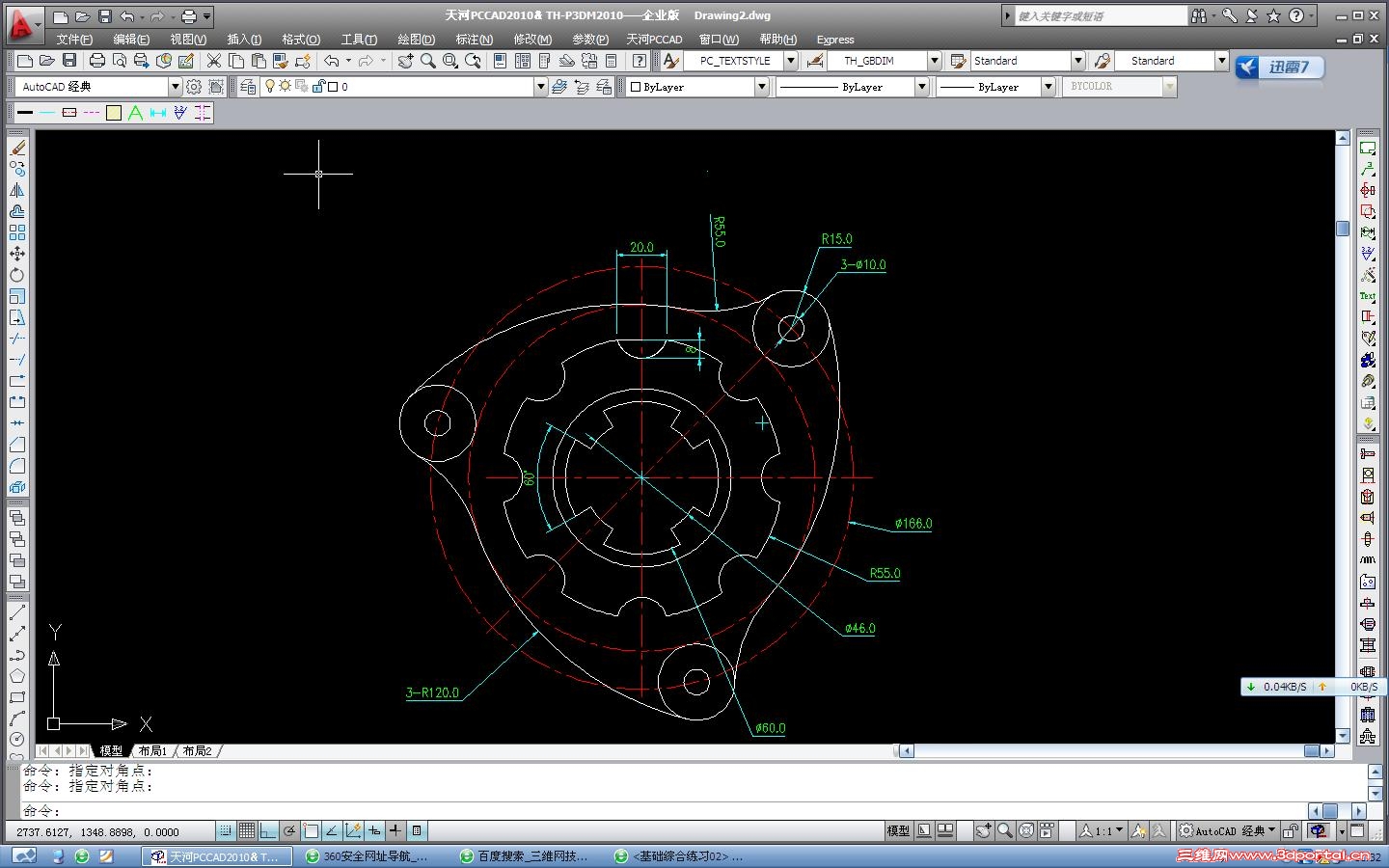Click the Save icon in standard toolbar
Viewport: 1389px width, 868px height.
[x=69, y=61]
